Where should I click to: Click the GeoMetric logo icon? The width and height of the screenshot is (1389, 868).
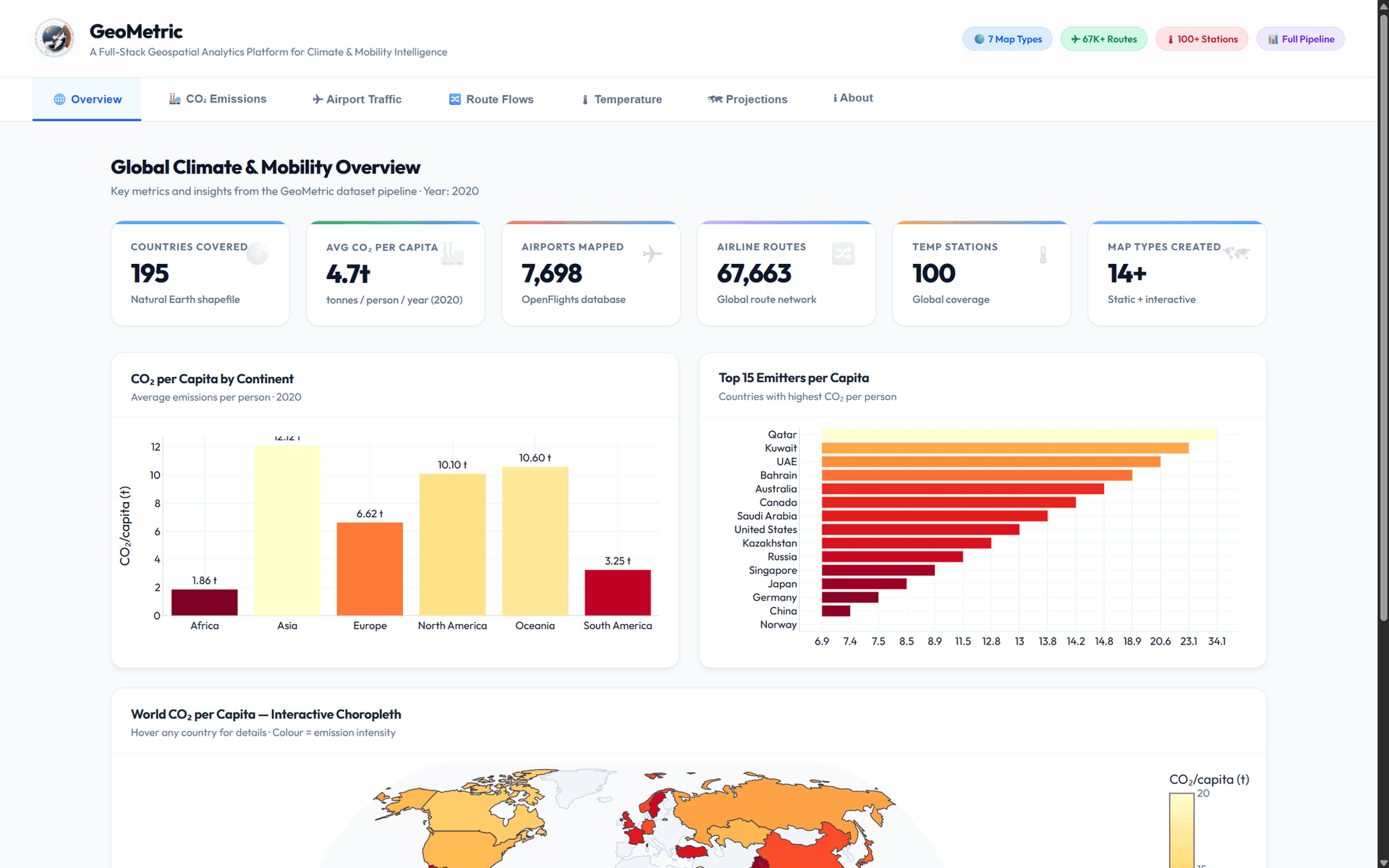54,38
